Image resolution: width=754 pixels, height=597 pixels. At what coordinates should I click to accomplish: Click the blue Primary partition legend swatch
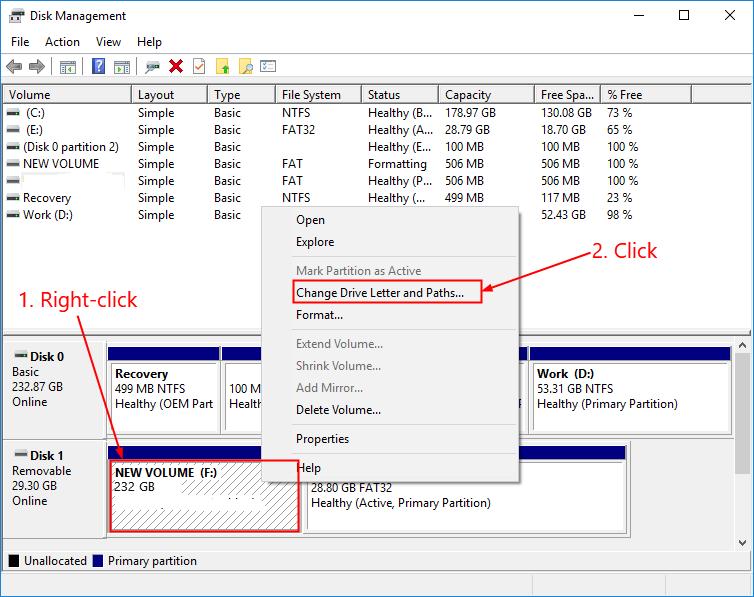tap(98, 560)
